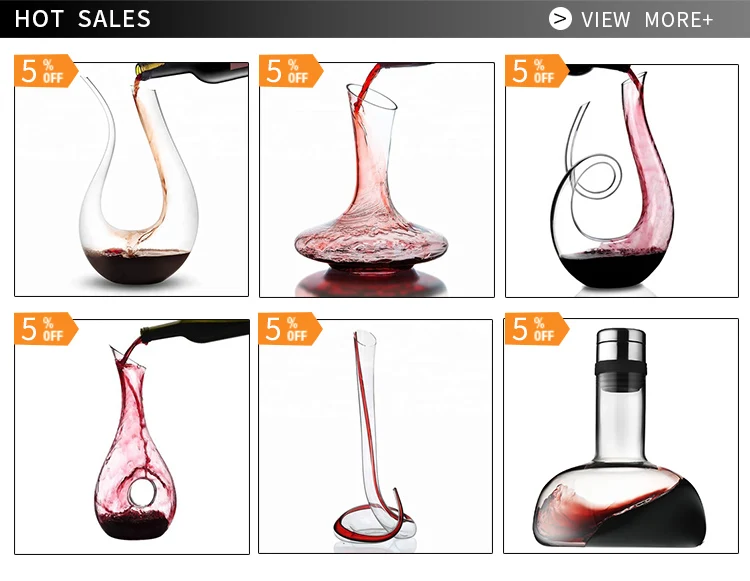Viewport: 750px width, 581px height.
Task: Open the steel-capped aerating decanter product
Action: (x=621, y=436)
